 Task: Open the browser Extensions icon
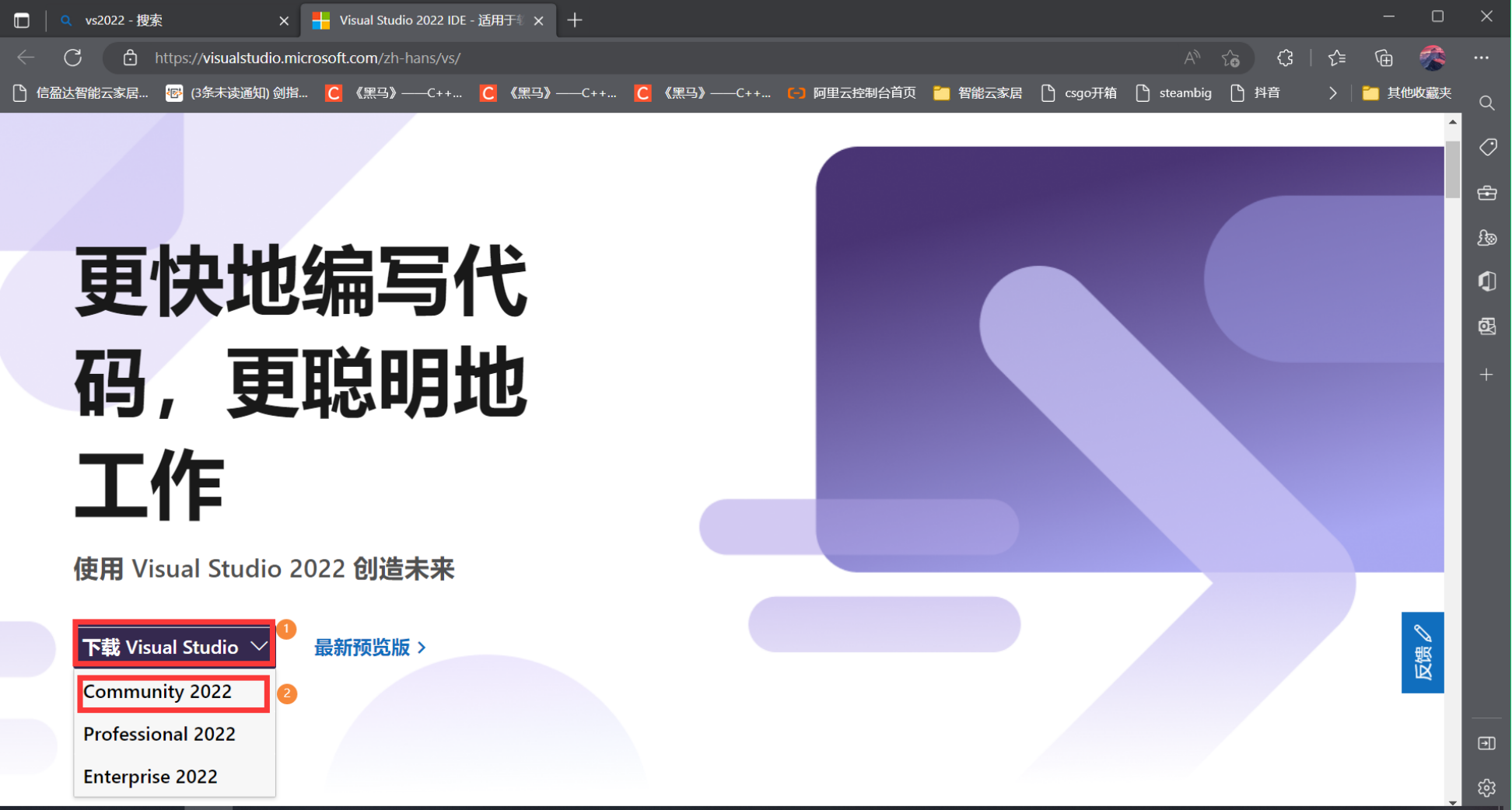click(1285, 58)
